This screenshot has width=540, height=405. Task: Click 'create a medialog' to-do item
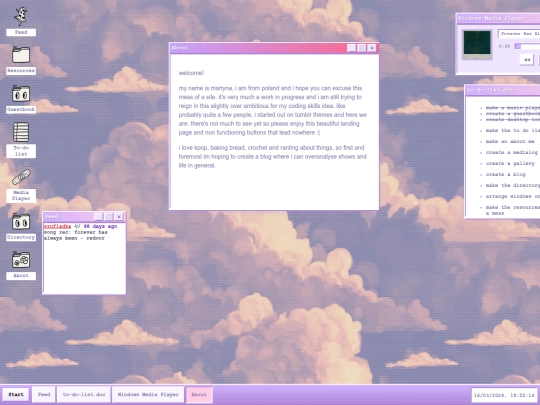pos(511,152)
